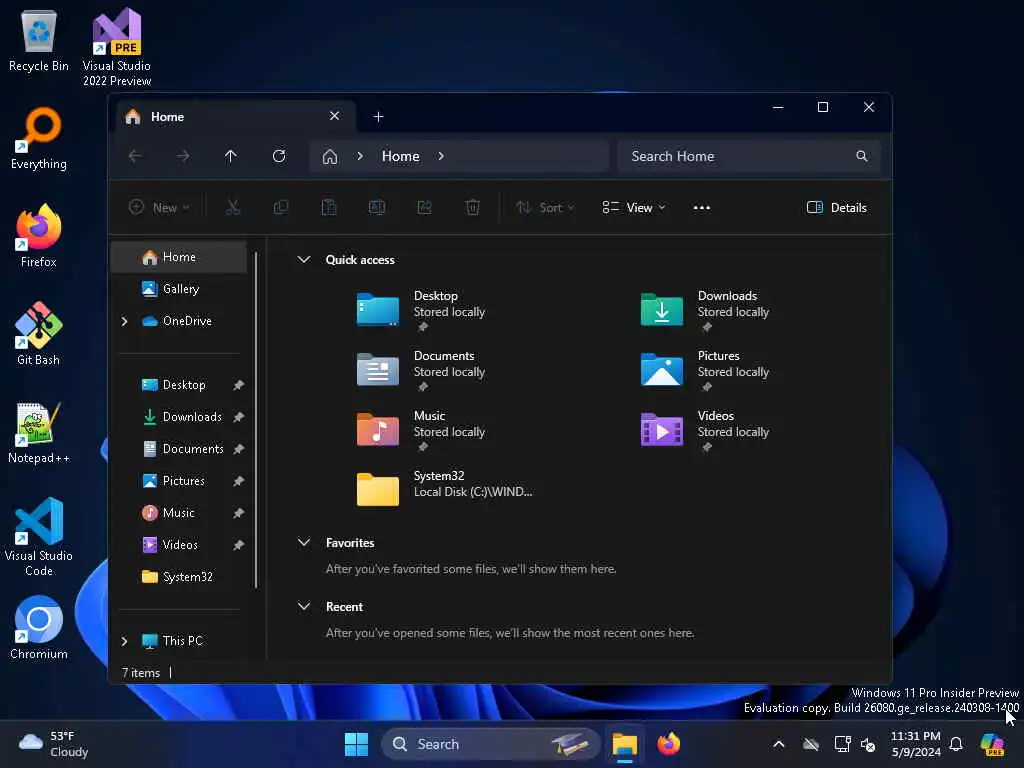Select pinned Desktop in navigation pane
The height and width of the screenshot is (768, 1024).
coord(178,385)
